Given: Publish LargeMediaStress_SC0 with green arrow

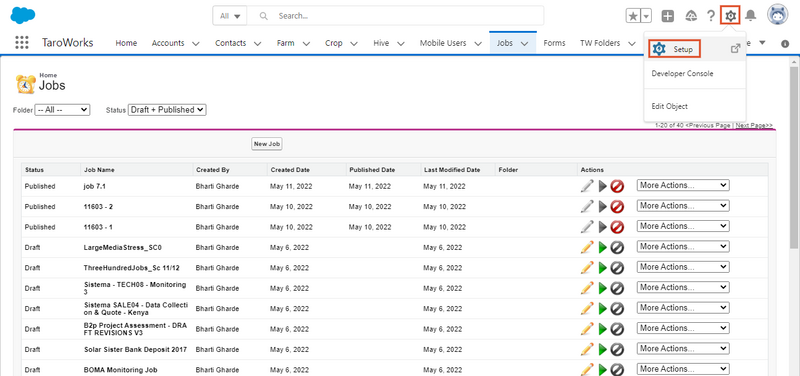Looking at the screenshot, I should click(x=603, y=247).
